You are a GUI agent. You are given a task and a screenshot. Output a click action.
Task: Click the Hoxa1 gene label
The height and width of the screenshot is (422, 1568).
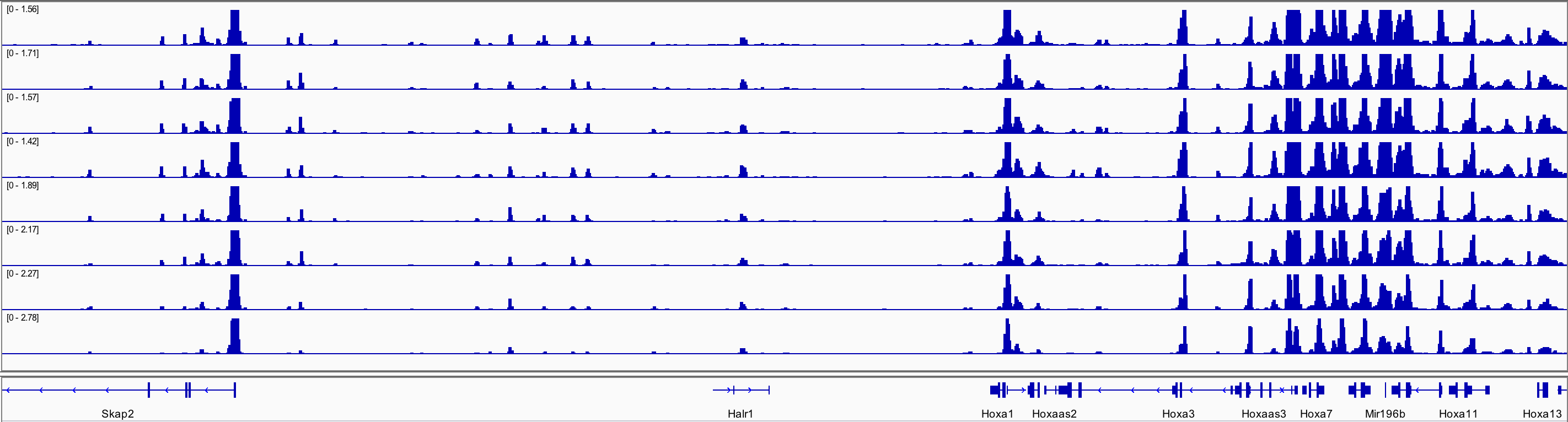point(998,414)
